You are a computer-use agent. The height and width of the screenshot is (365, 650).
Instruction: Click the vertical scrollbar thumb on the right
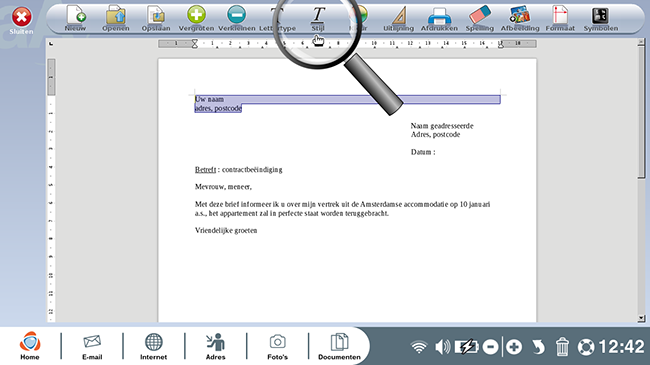[x=641, y=112]
